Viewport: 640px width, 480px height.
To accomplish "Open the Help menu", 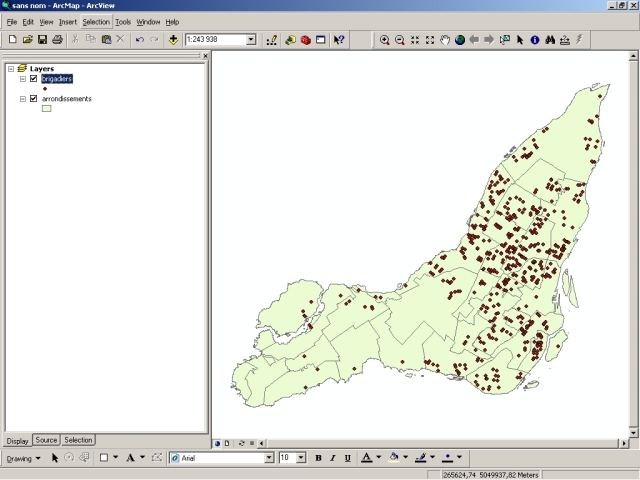I will pyautogui.click(x=172, y=22).
